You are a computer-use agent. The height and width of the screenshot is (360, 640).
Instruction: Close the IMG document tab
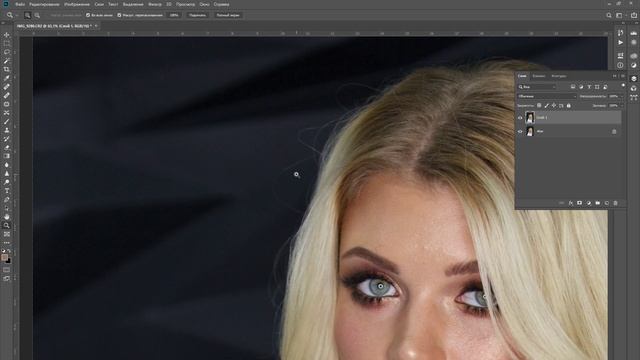click(96, 26)
